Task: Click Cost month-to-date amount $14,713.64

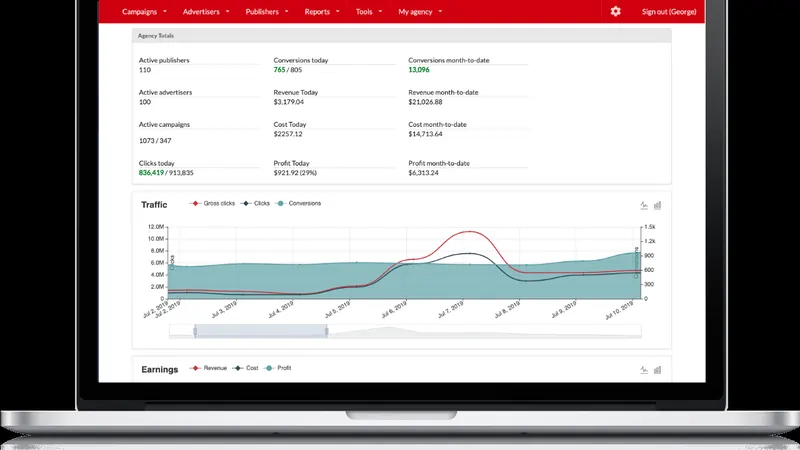Action: pyautogui.click(x=425, y=134)
